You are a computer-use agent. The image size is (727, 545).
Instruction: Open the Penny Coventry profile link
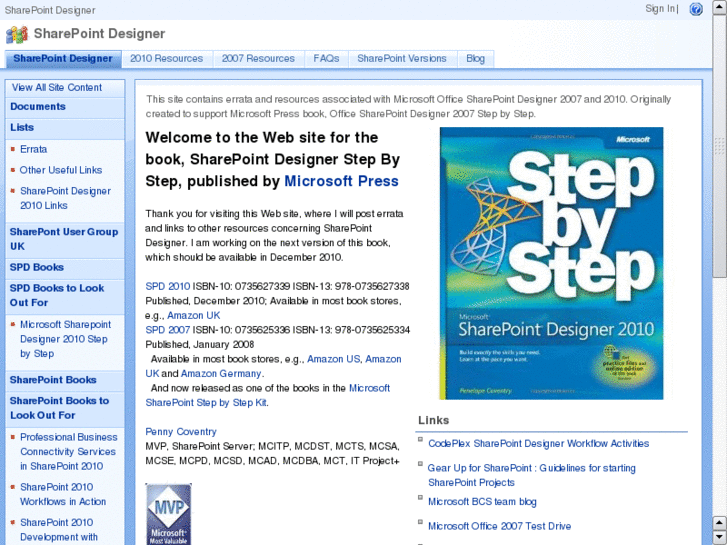(181, 432)
